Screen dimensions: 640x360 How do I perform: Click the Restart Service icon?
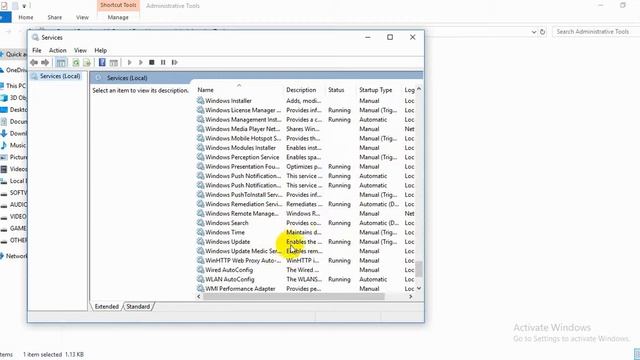point(174,62)
